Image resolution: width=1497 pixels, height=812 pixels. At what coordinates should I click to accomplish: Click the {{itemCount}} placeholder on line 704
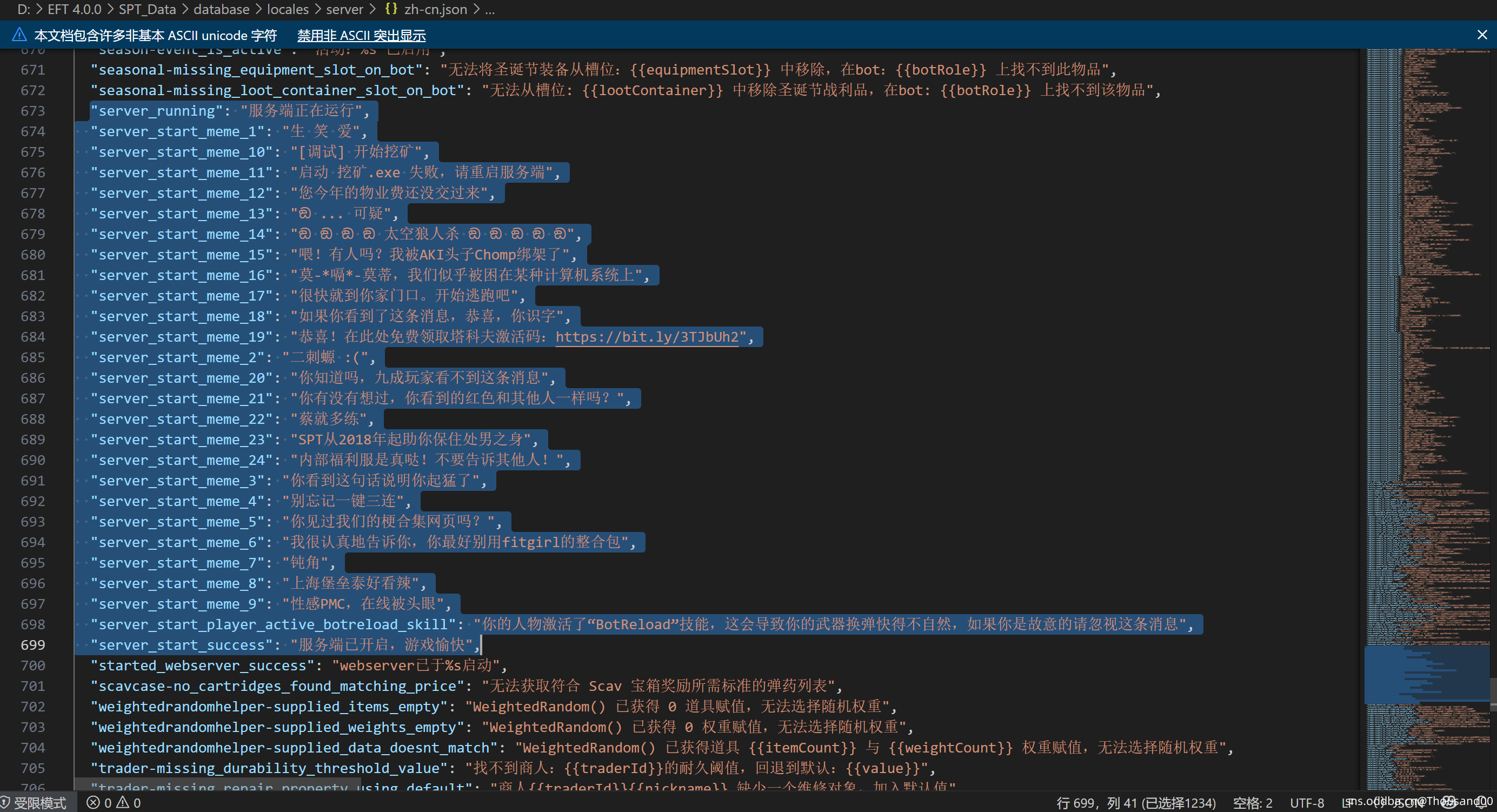point(802,748)
